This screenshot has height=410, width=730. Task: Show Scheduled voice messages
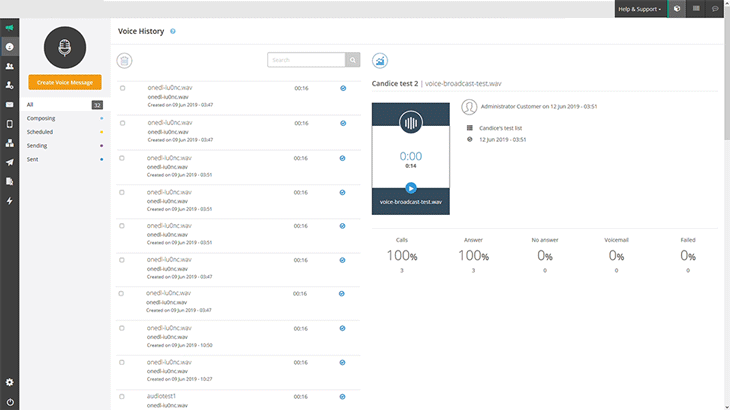tap(41, 131)
